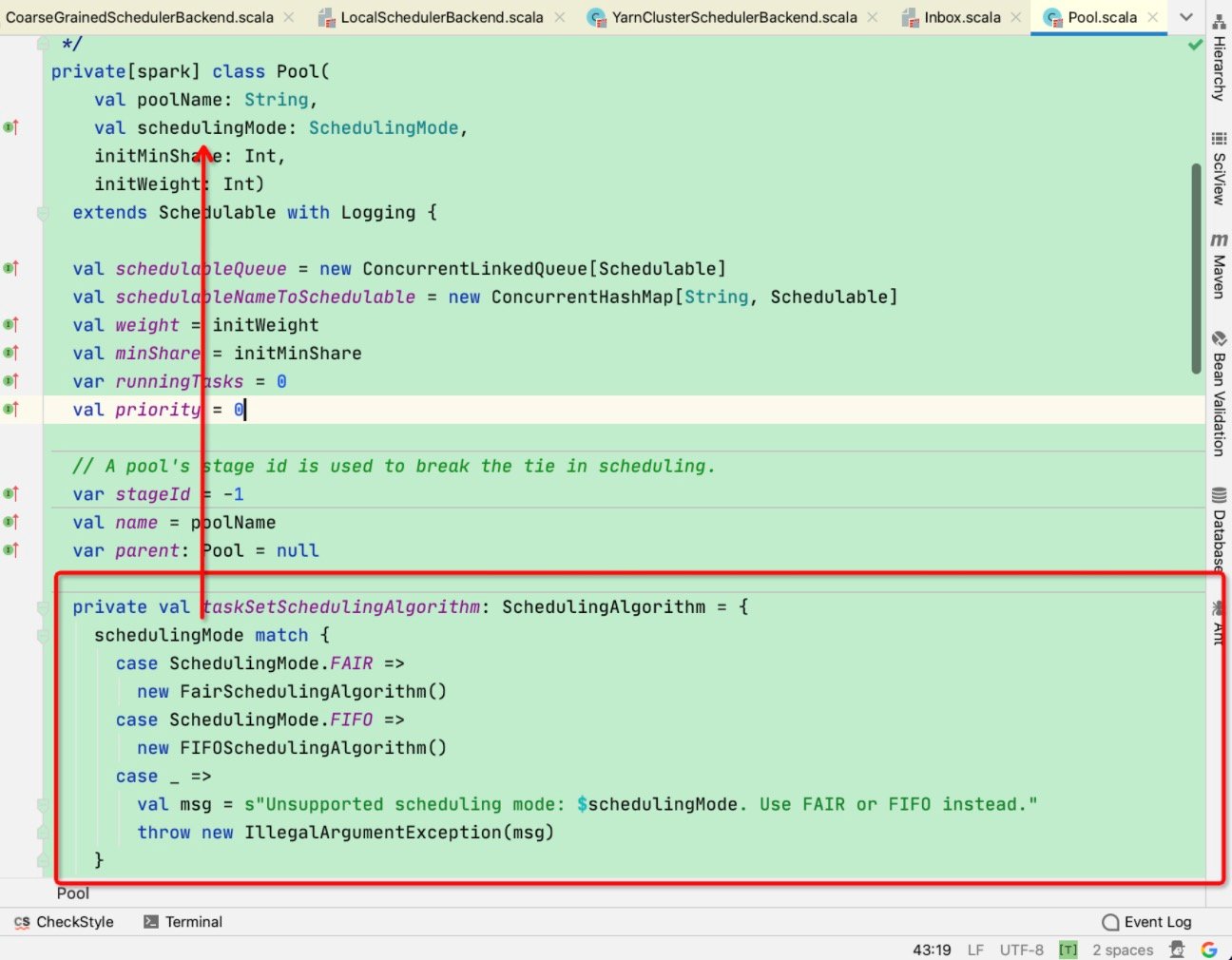The width and height of the screenshot is (1232, 960).
Task: Click on ConcurrentLinkedQueue[Schedulable] text
Action: coord(544,269)
